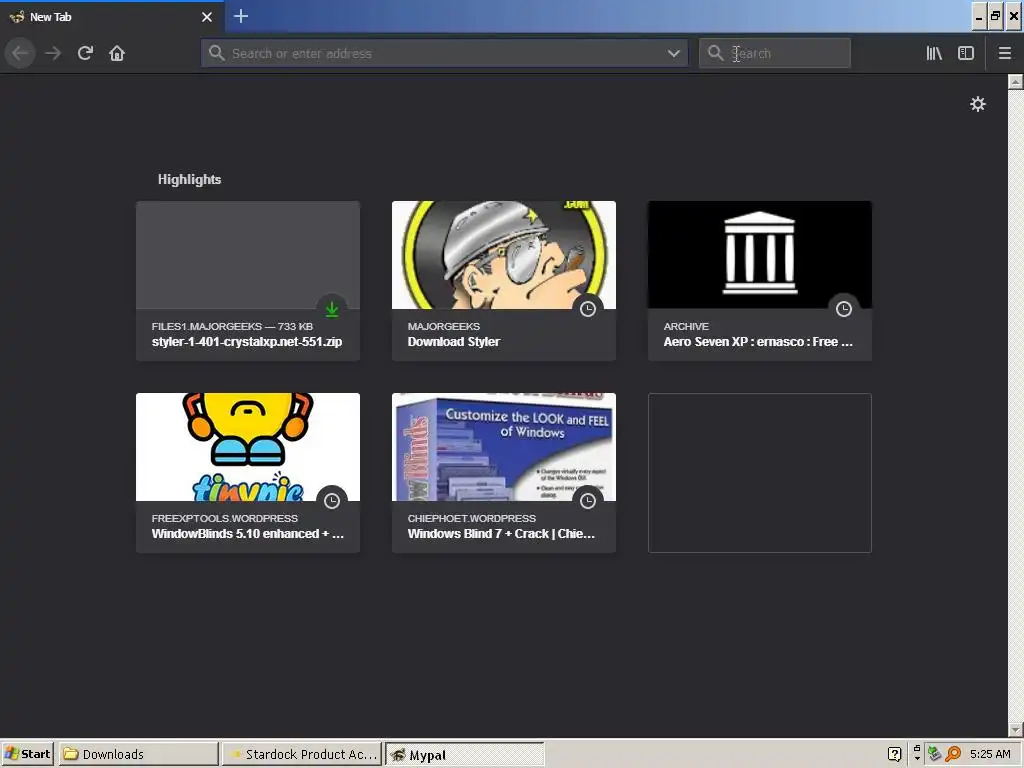Click the scrollbar up arrow
The width and height of the screenshot is (1024, 768).
coord(1016,82)
